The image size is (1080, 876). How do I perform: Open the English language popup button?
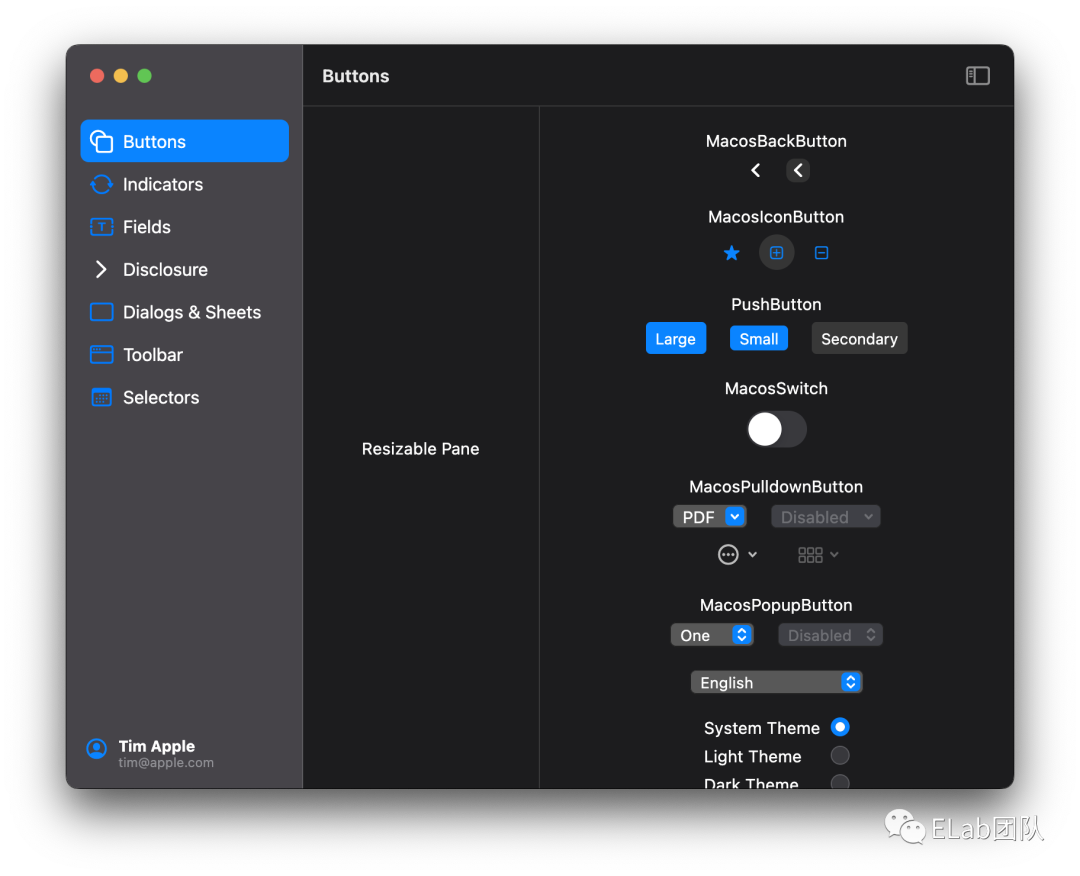tap(776, 682)
